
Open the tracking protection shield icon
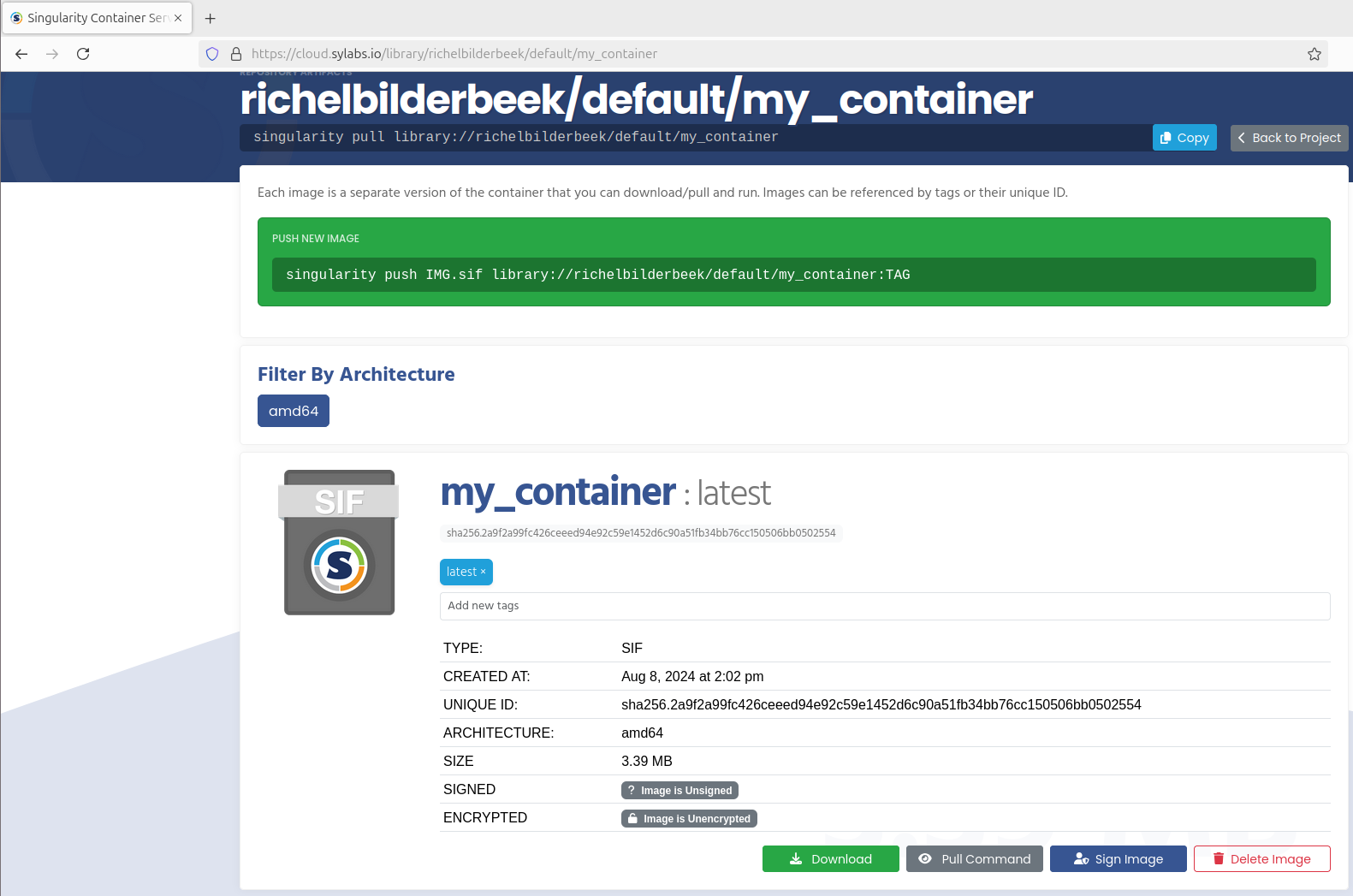212,54
